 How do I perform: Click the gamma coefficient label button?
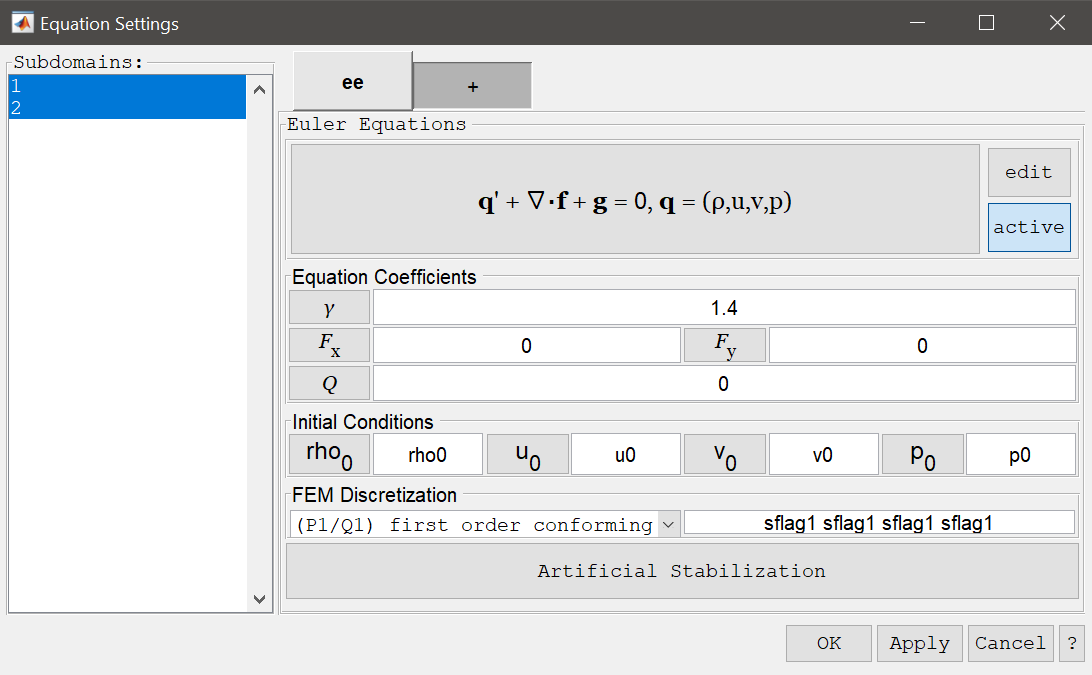(x=329, y=307)
